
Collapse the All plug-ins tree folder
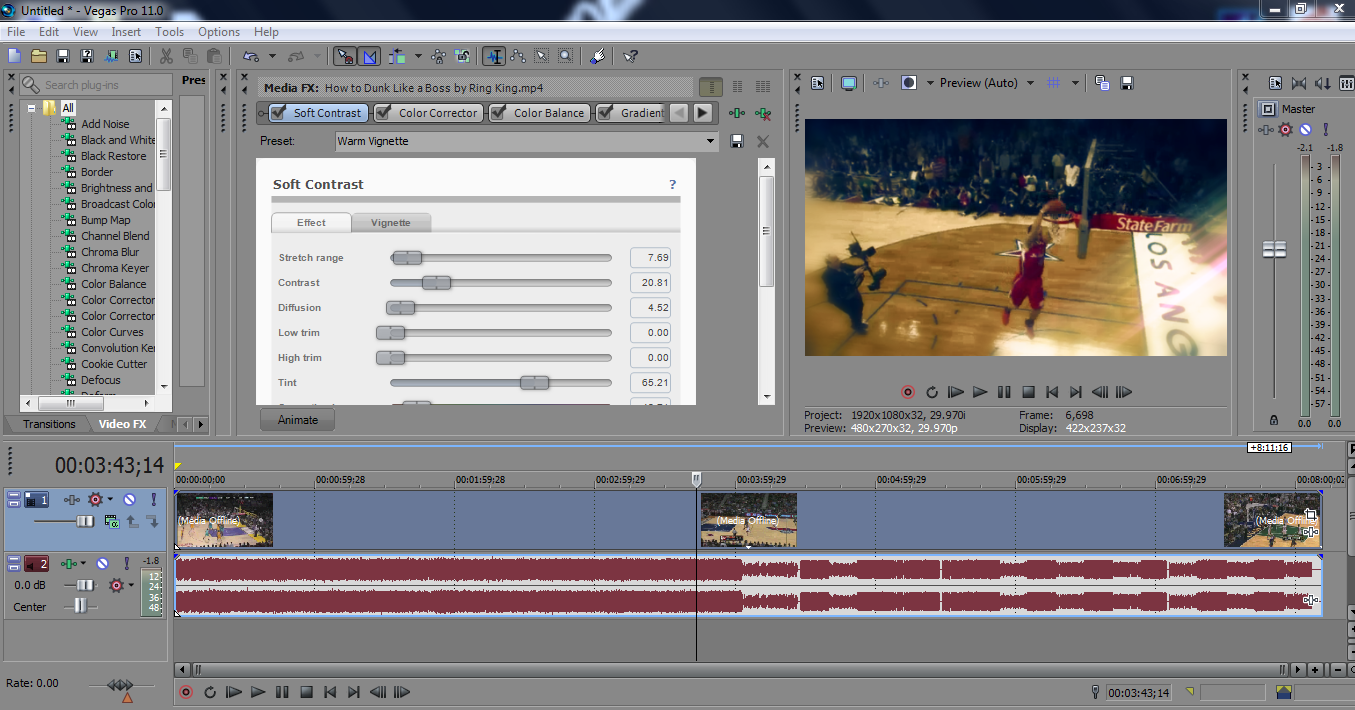(32, 108)
